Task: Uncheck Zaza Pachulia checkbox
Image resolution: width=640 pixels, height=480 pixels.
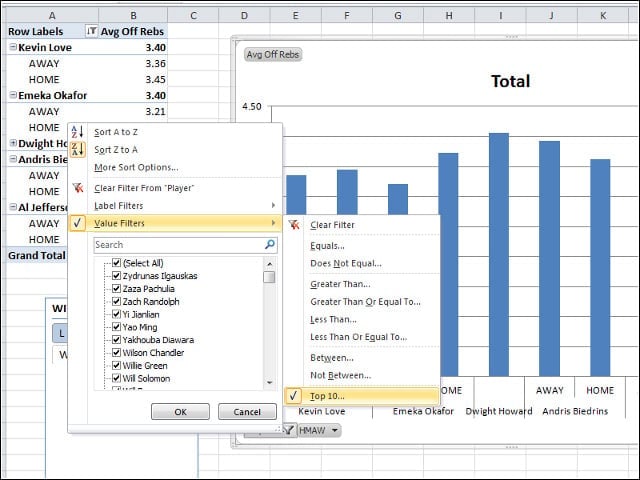Action: tap(116, 289)
